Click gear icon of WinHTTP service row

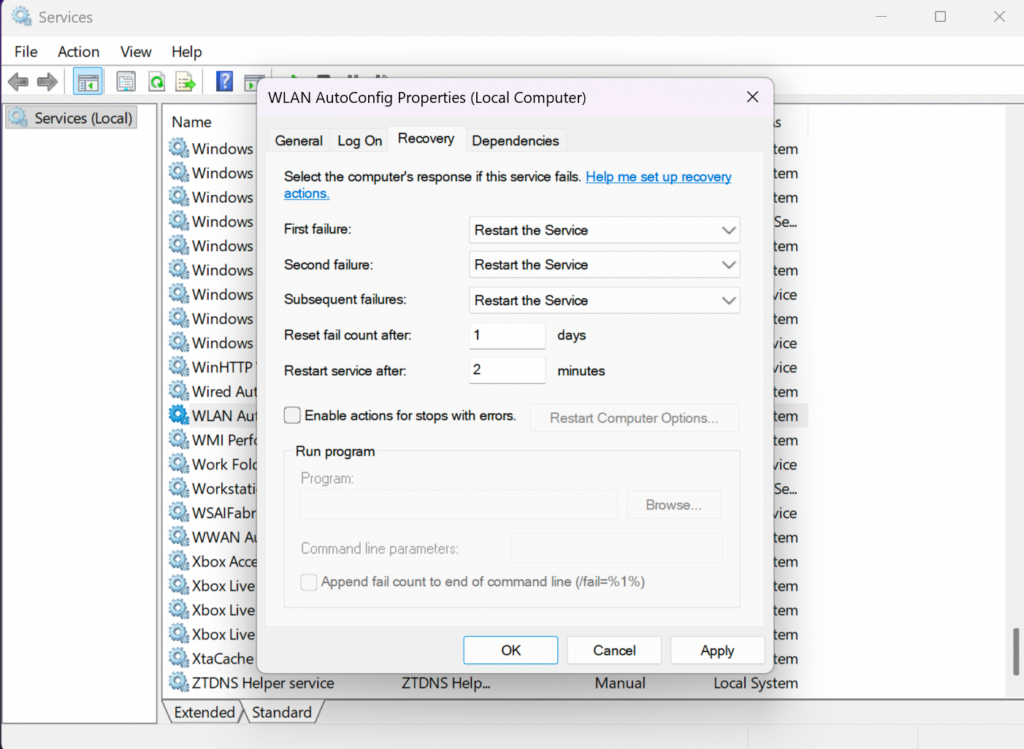(x=178, y=366)
